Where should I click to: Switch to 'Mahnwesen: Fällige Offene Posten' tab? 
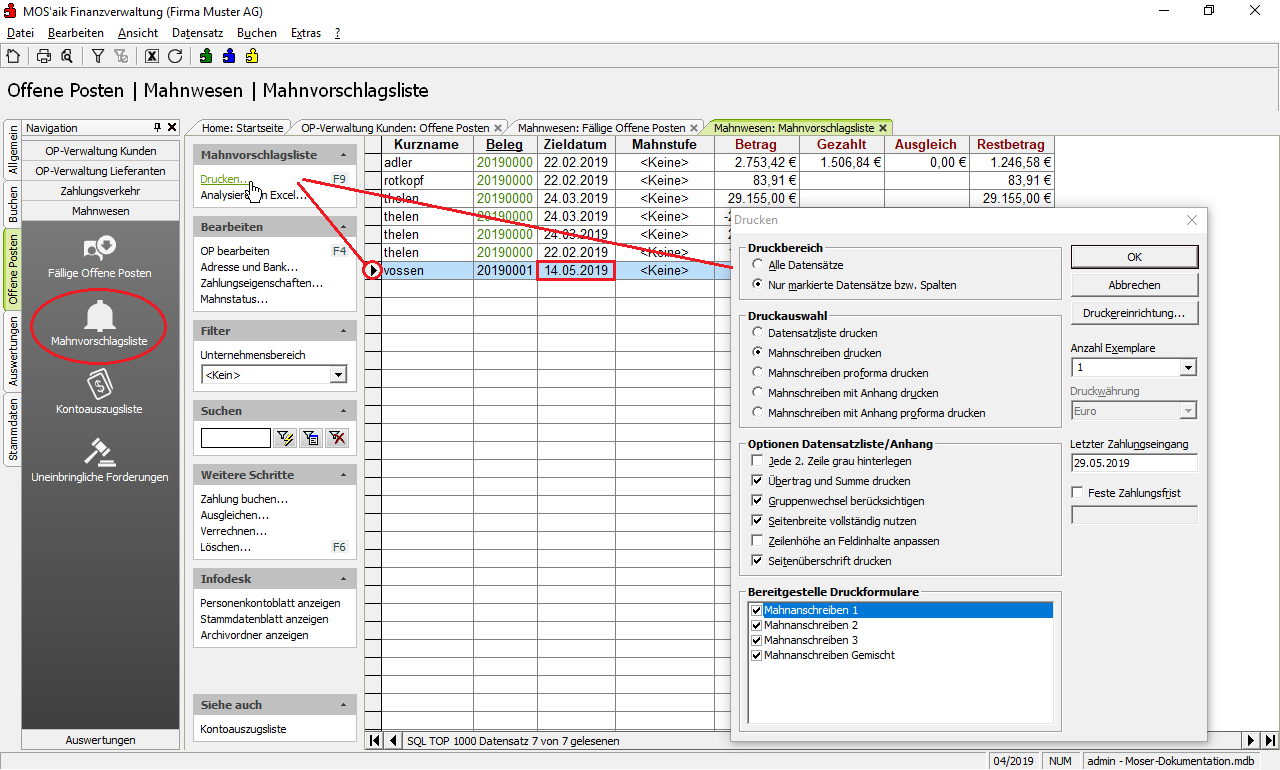point(601,128)
